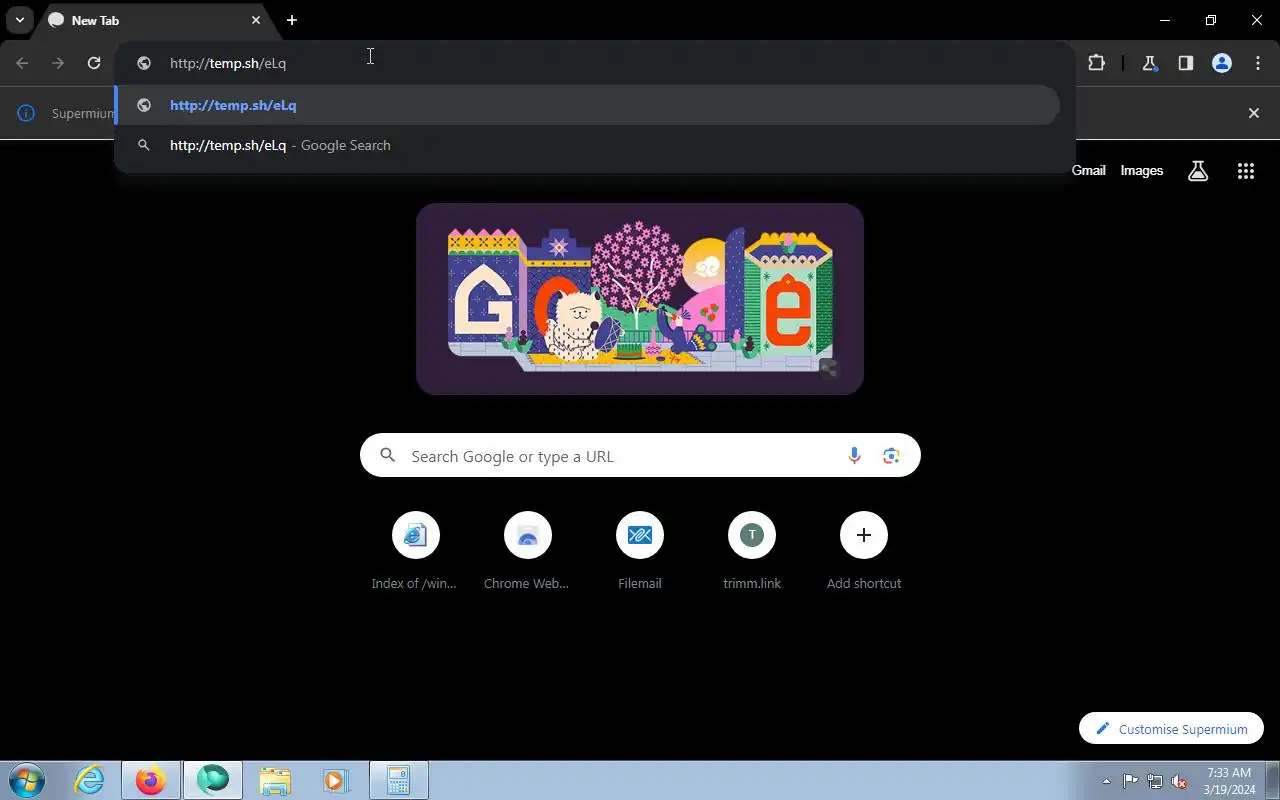This screenshot has width=1280, height=800.
Task: Open the browser three-dot menu
Action: click(1258, 63)
